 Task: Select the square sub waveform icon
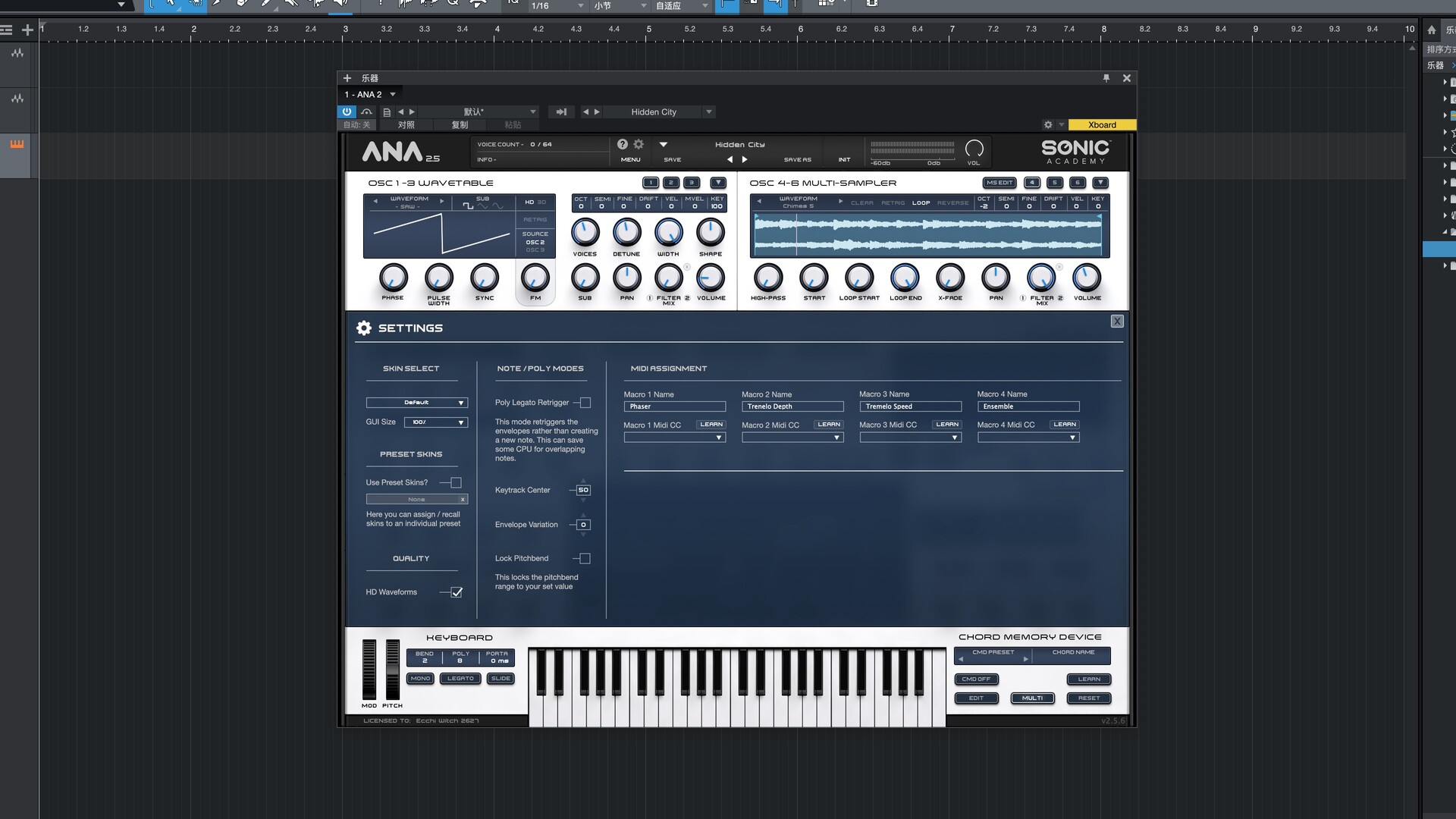pyautogui.click(x=468, y=206)
